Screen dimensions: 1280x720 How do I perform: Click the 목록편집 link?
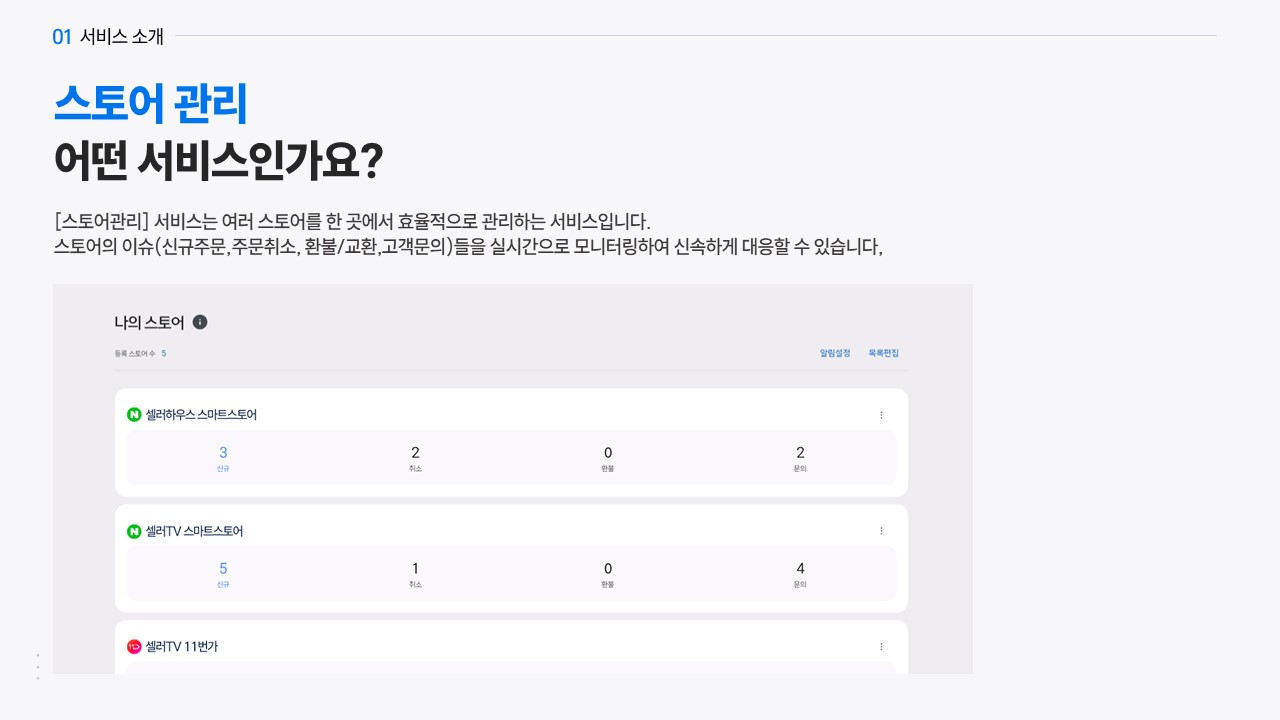tap(883, 353)
